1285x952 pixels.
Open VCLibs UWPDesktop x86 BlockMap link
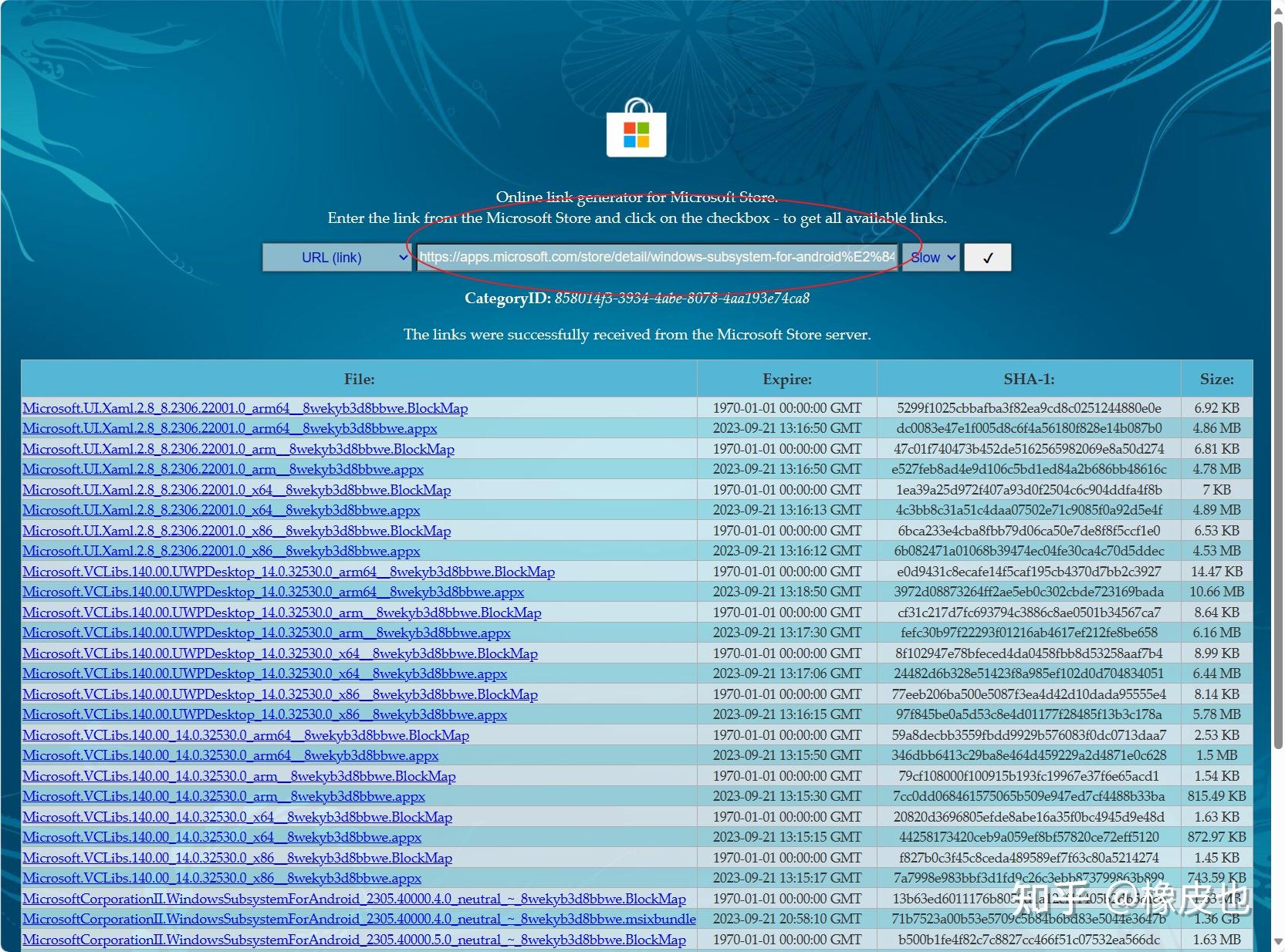pyautogui.click(x=280, y=694)
